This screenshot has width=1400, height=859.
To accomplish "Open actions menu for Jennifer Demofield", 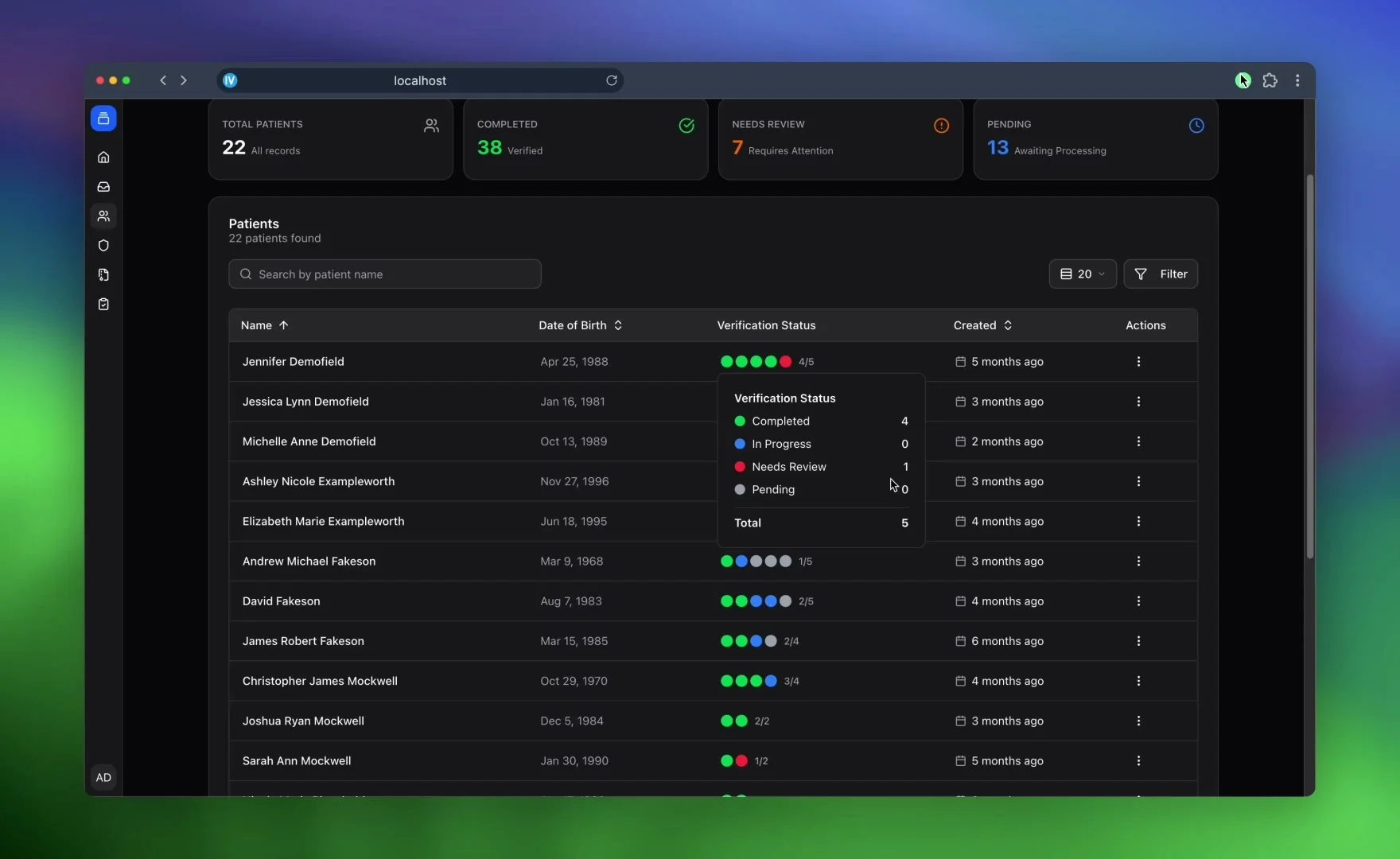I will pyautogui.click(x=1138, y=362).
